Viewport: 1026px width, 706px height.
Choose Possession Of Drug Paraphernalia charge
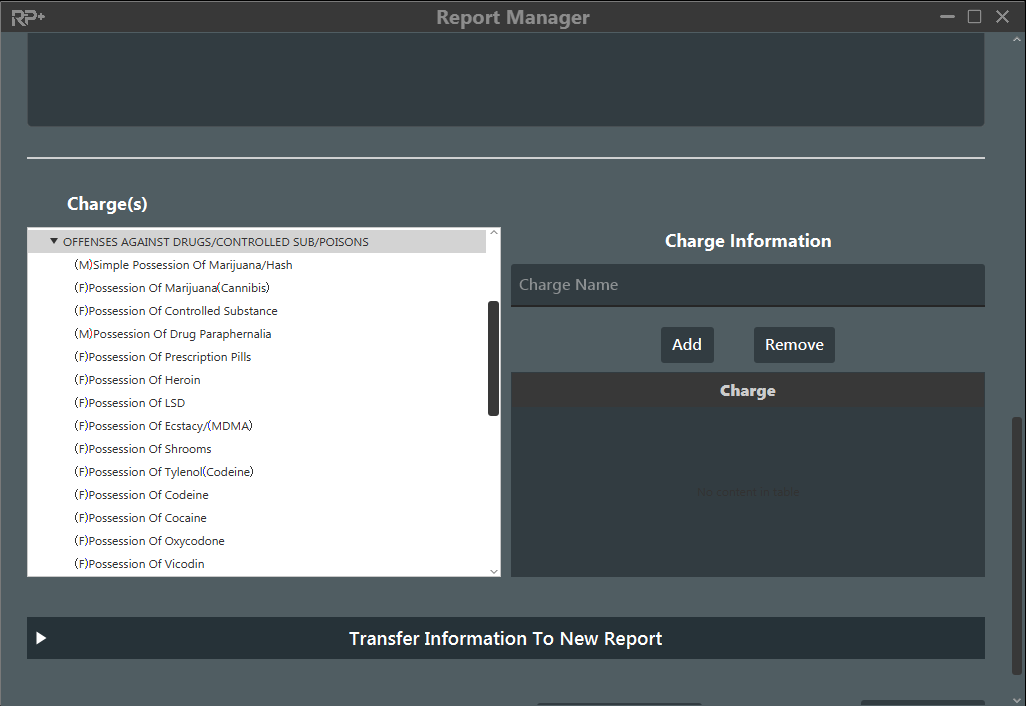coord(172,334)
